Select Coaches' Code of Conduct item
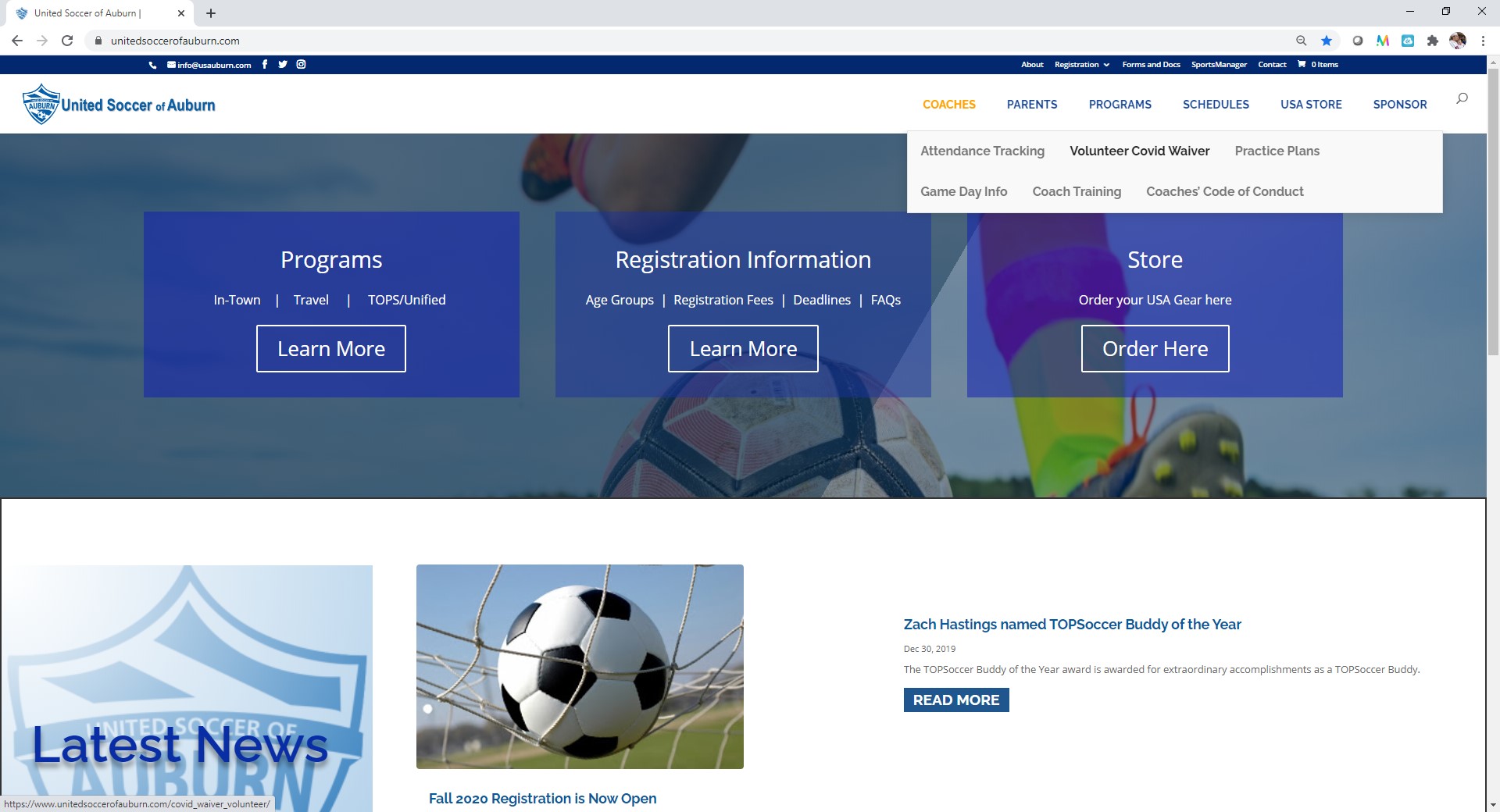Screen dimensions: 1500x812 1225,191
